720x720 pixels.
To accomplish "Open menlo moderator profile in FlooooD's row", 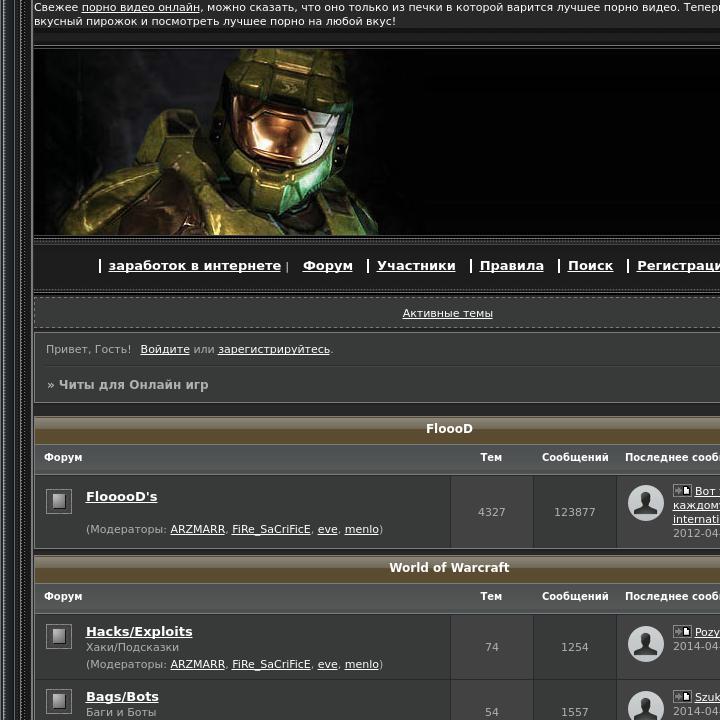I will (x=362, y=529).
